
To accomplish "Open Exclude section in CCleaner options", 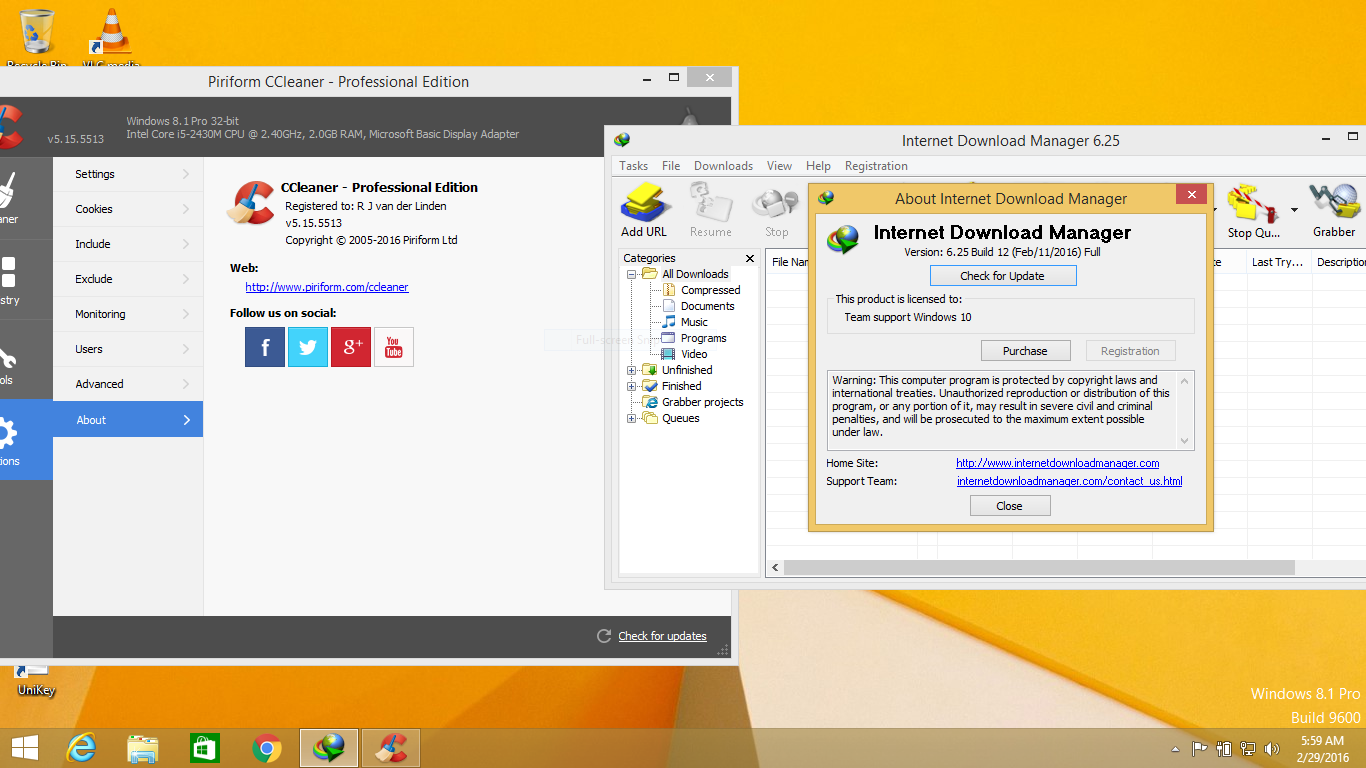I will tap(128, 279).
